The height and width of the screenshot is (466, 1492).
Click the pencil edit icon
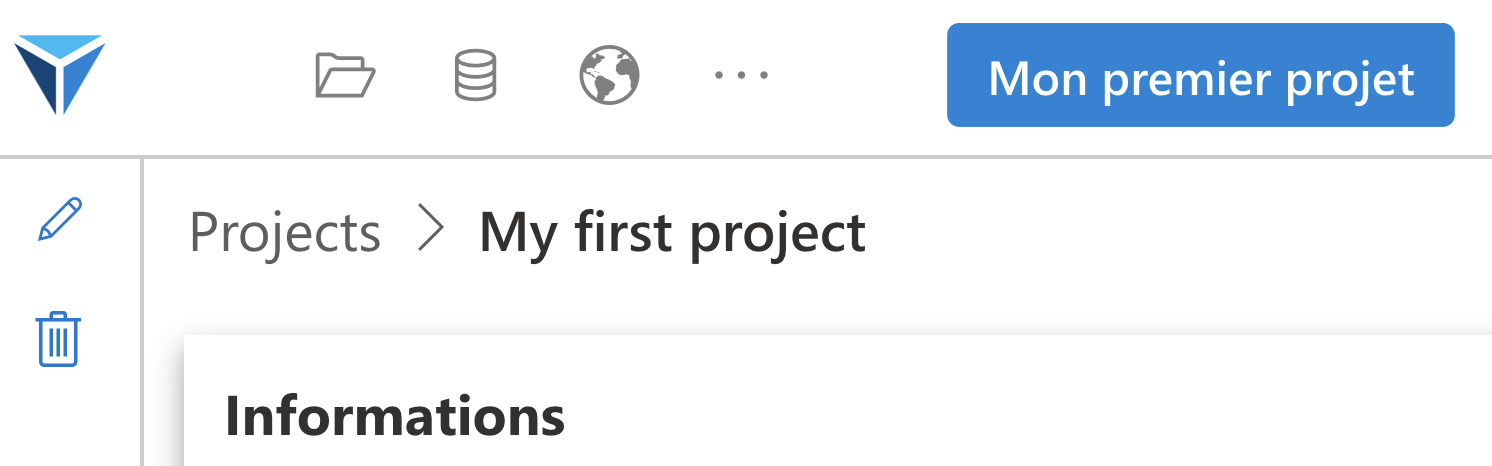[x=60, y=219]
